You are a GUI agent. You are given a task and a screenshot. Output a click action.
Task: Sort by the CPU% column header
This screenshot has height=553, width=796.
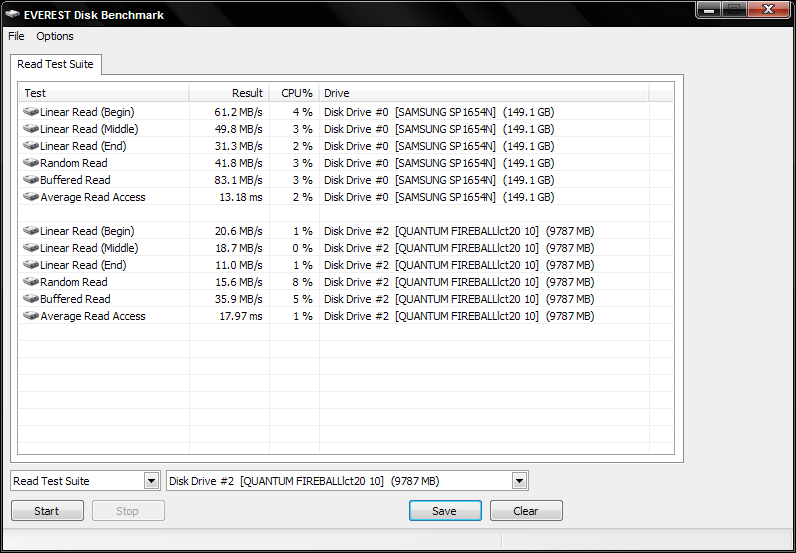(x=294, y=93)
